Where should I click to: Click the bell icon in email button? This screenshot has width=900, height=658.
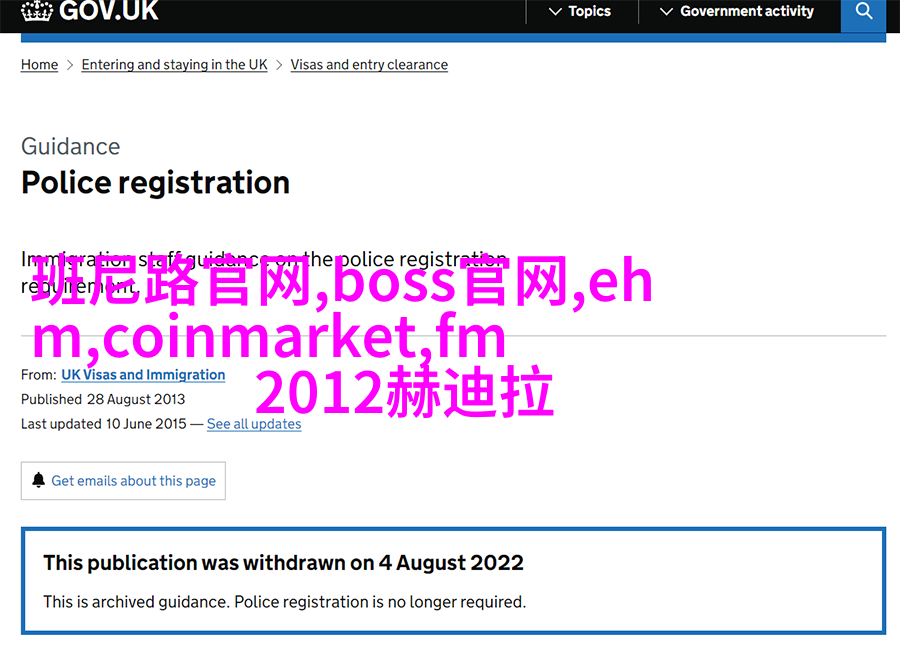[x=38, y=480]
